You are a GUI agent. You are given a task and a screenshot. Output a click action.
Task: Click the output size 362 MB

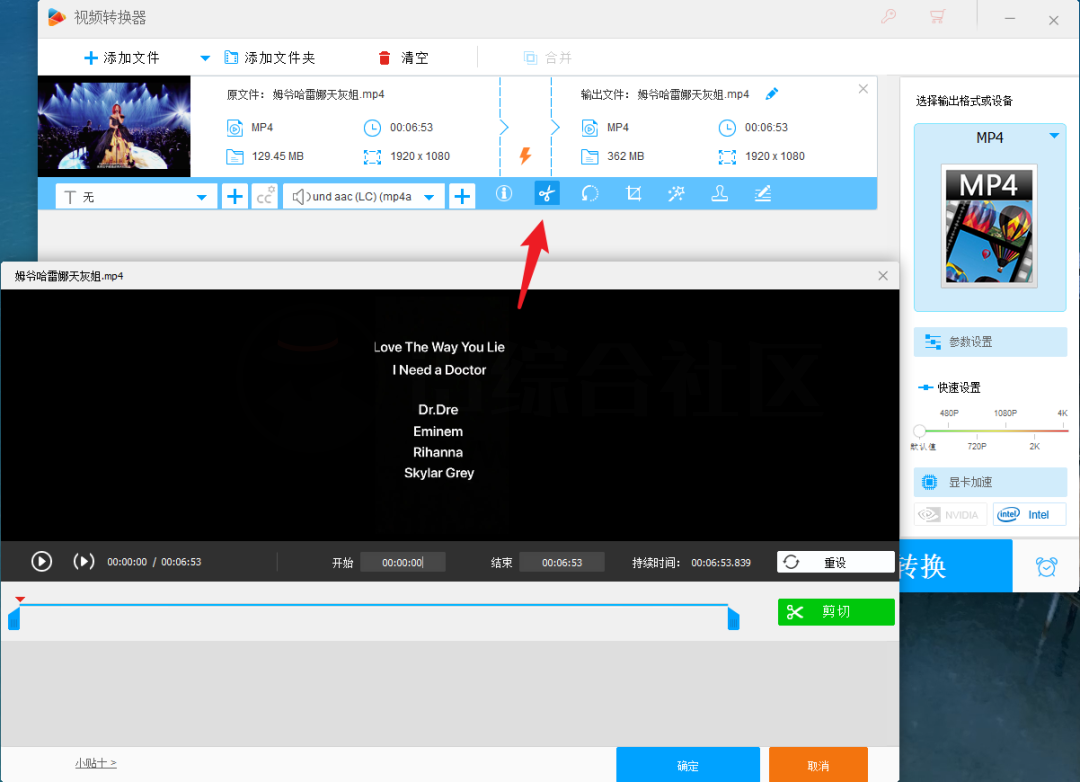tap(625, 156)
